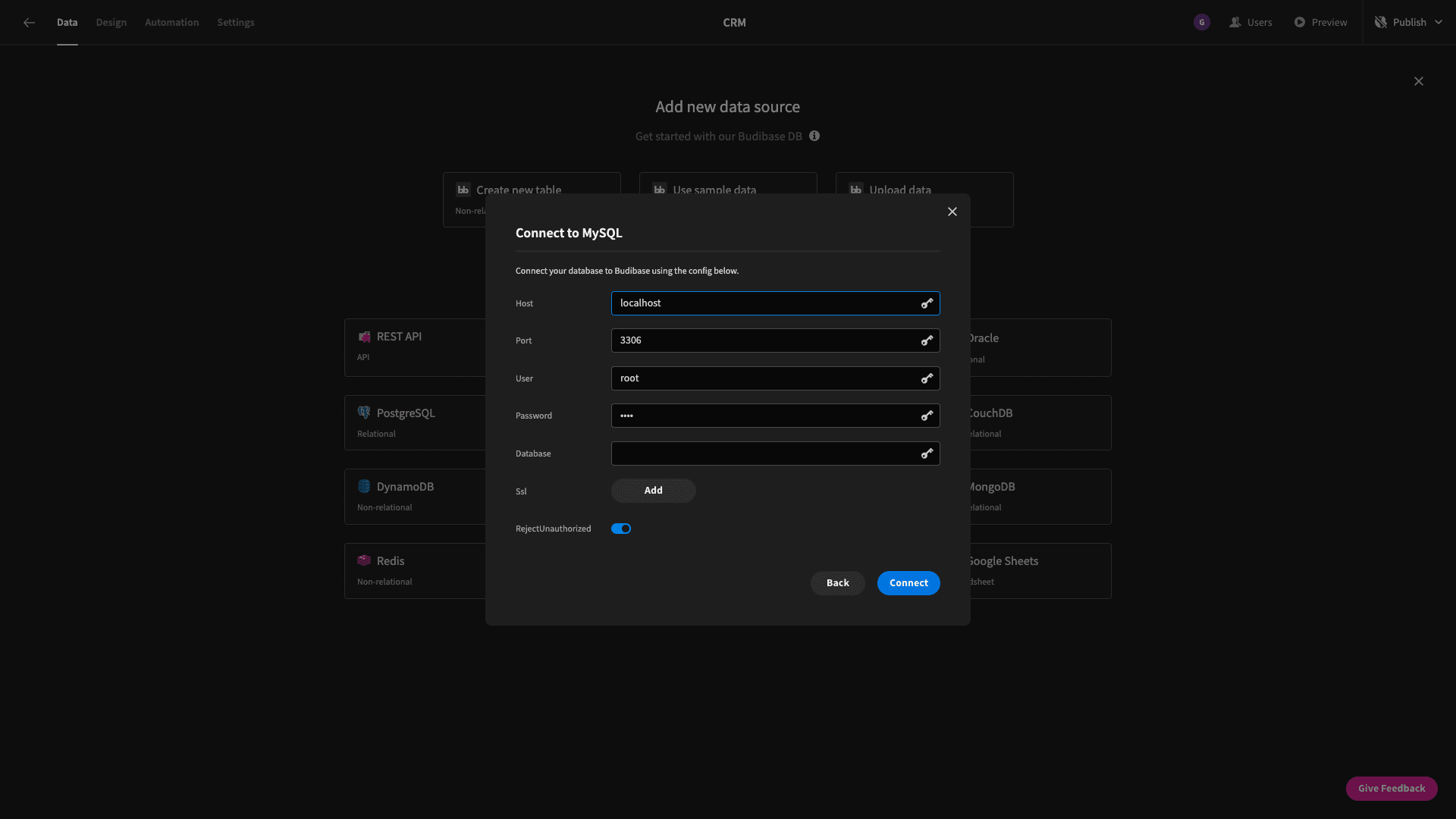Click the DynamoDB icon
The image size is (1456, 819).
[364, 486]
